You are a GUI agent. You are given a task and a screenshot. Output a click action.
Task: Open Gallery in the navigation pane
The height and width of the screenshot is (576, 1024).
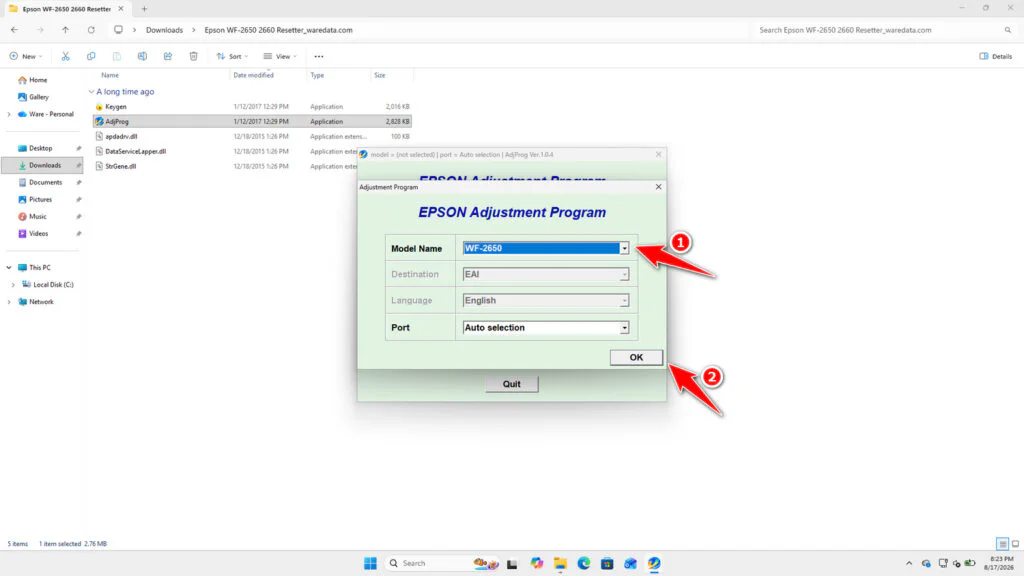[39, 97]
